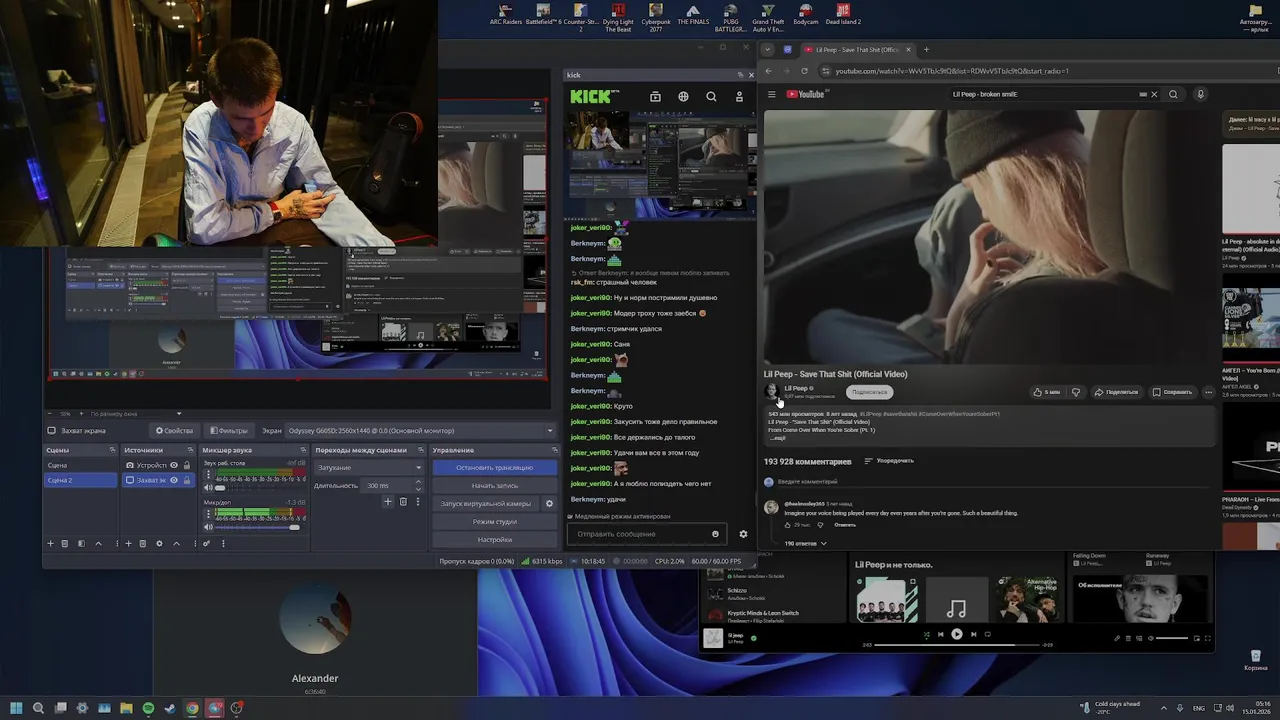Click 'Остановить трансляцию' stop streaming button
This screenshot has height=720, width=1280.
tap(494, 467)
